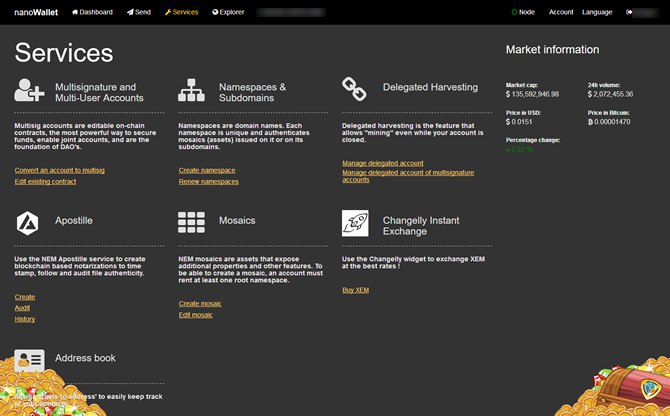This screenshot has height=416, width=670.
Task: Click the Delegated Harvesting heading
Action: point(430,87)
